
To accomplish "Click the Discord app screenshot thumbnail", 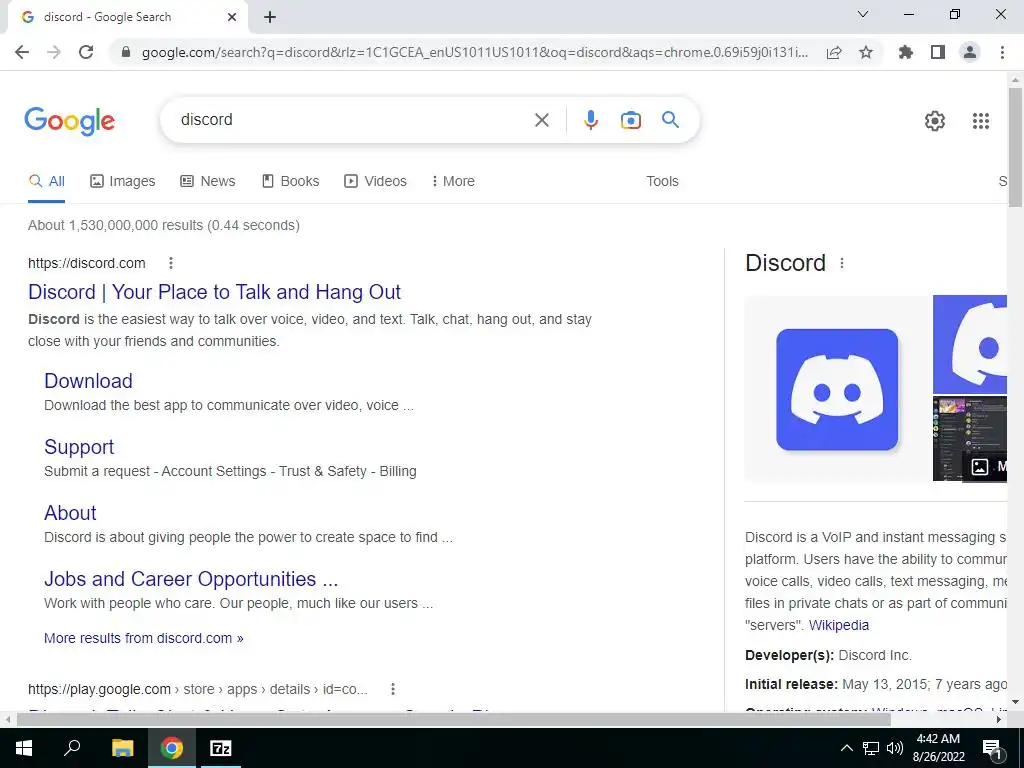I will tap(970, 438).
